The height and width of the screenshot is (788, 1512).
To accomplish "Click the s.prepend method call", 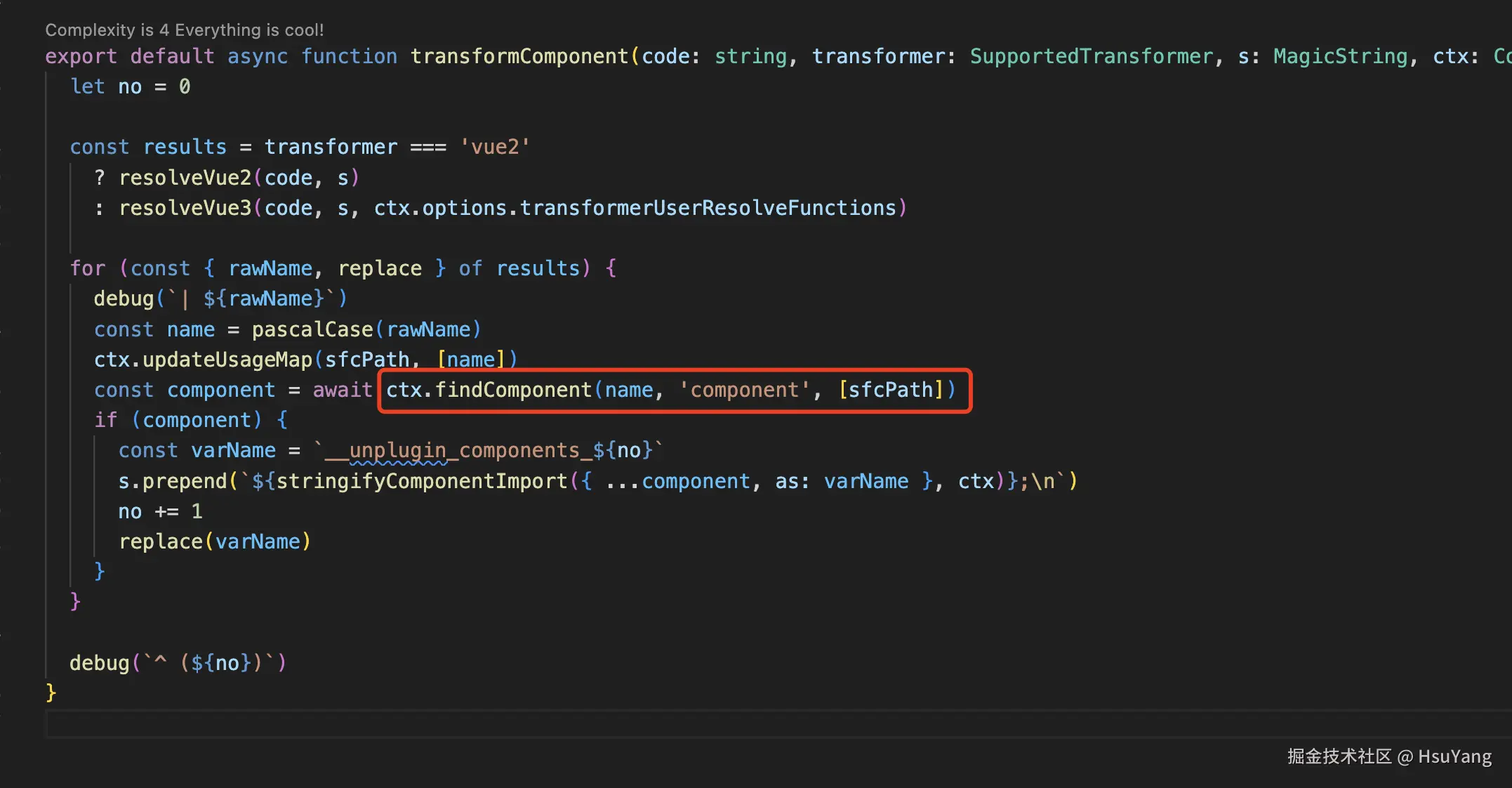I will pos(172,481).
